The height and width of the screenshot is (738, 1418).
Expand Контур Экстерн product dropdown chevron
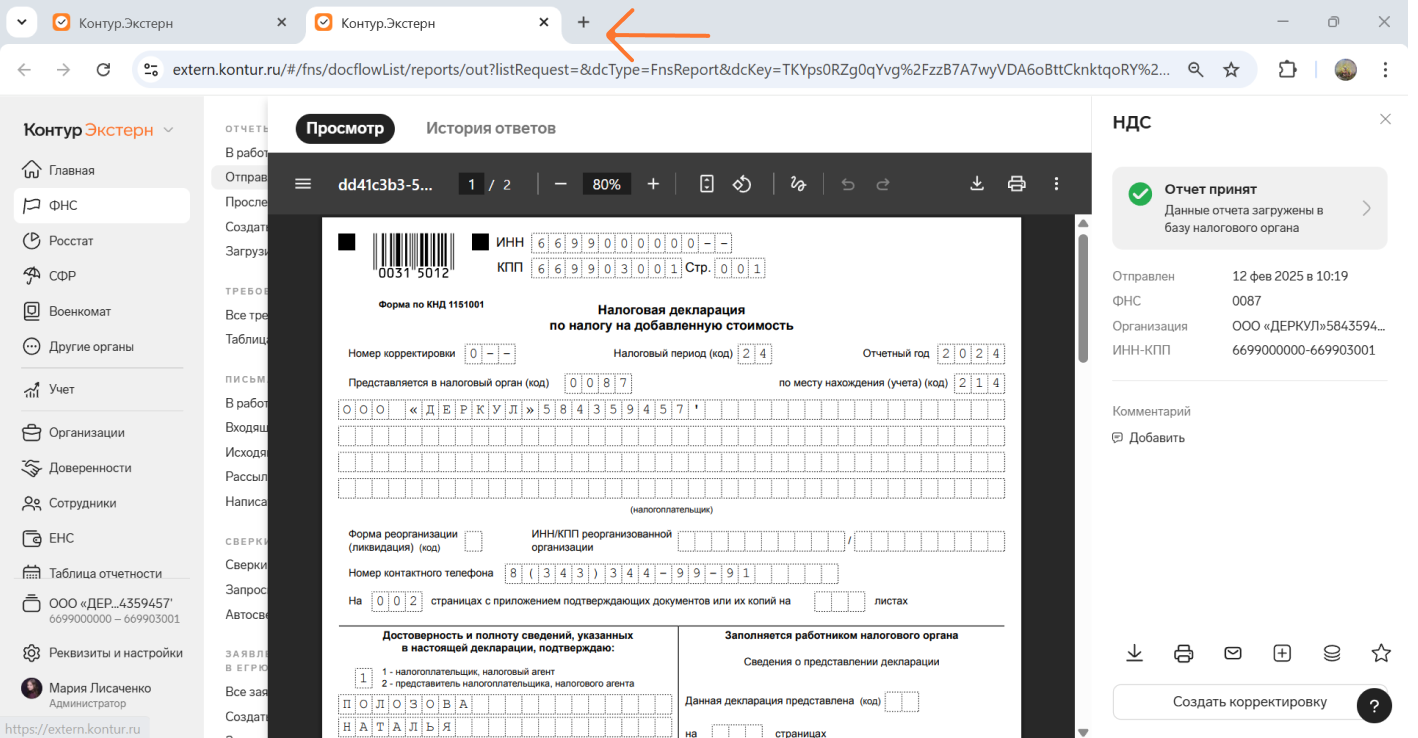(168, 130)
